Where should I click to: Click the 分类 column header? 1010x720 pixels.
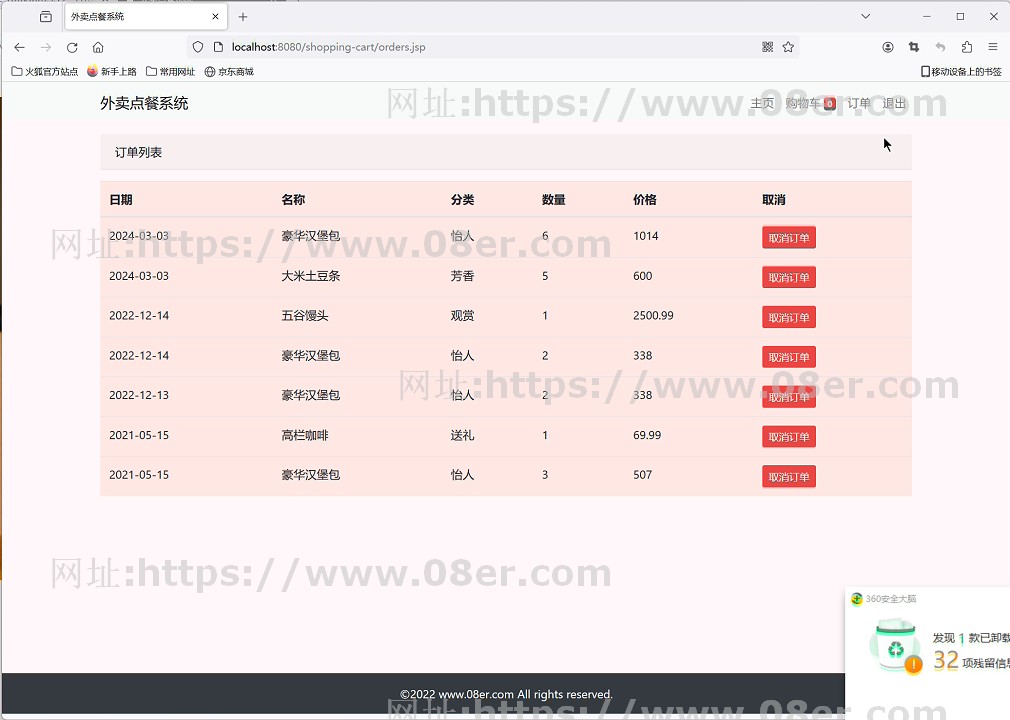click(462, 200)
